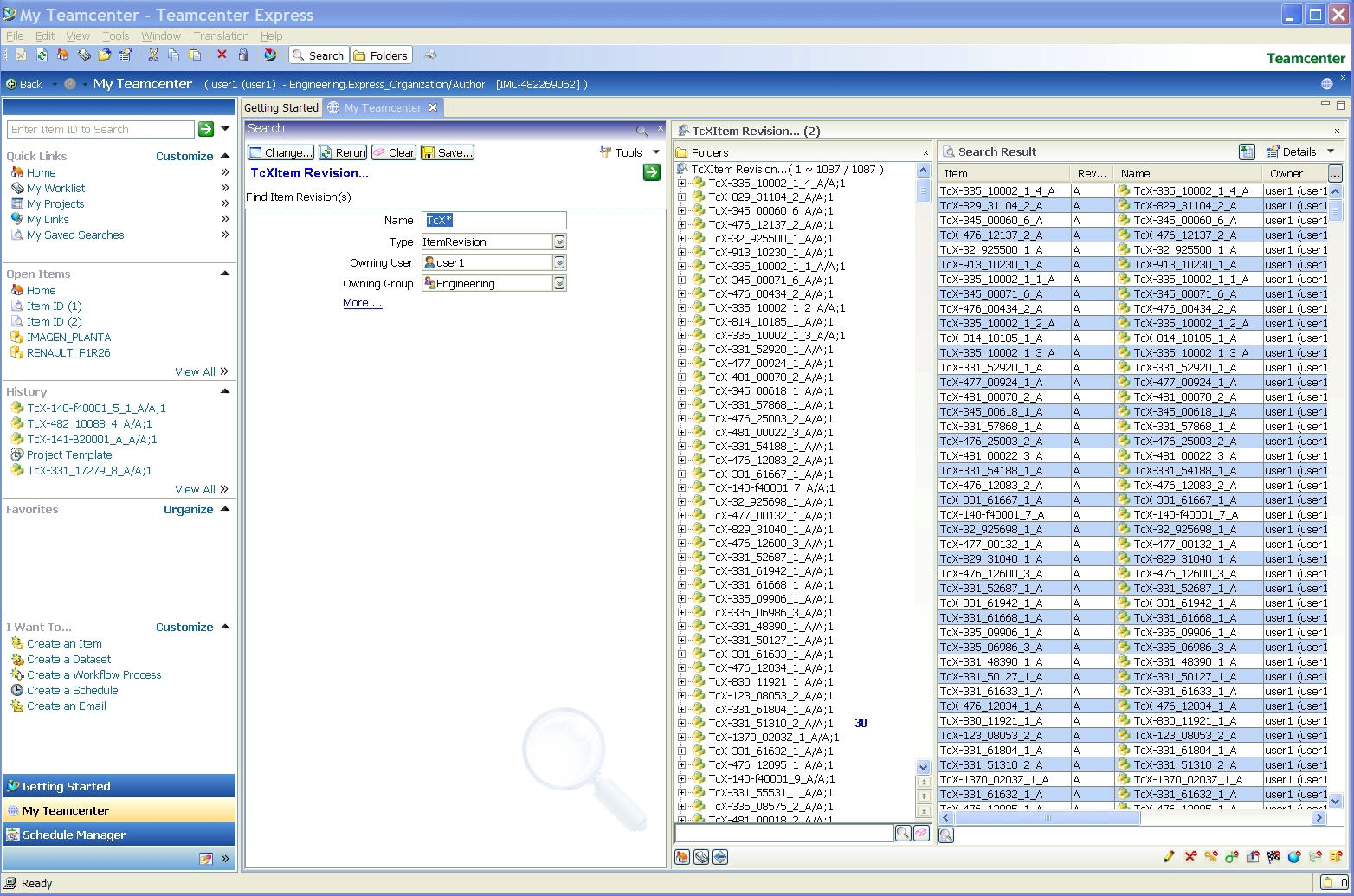Viewport: 1354px width, 896px height.
Task: Click the Clear button in Search panel
Action: click(394, 152)
